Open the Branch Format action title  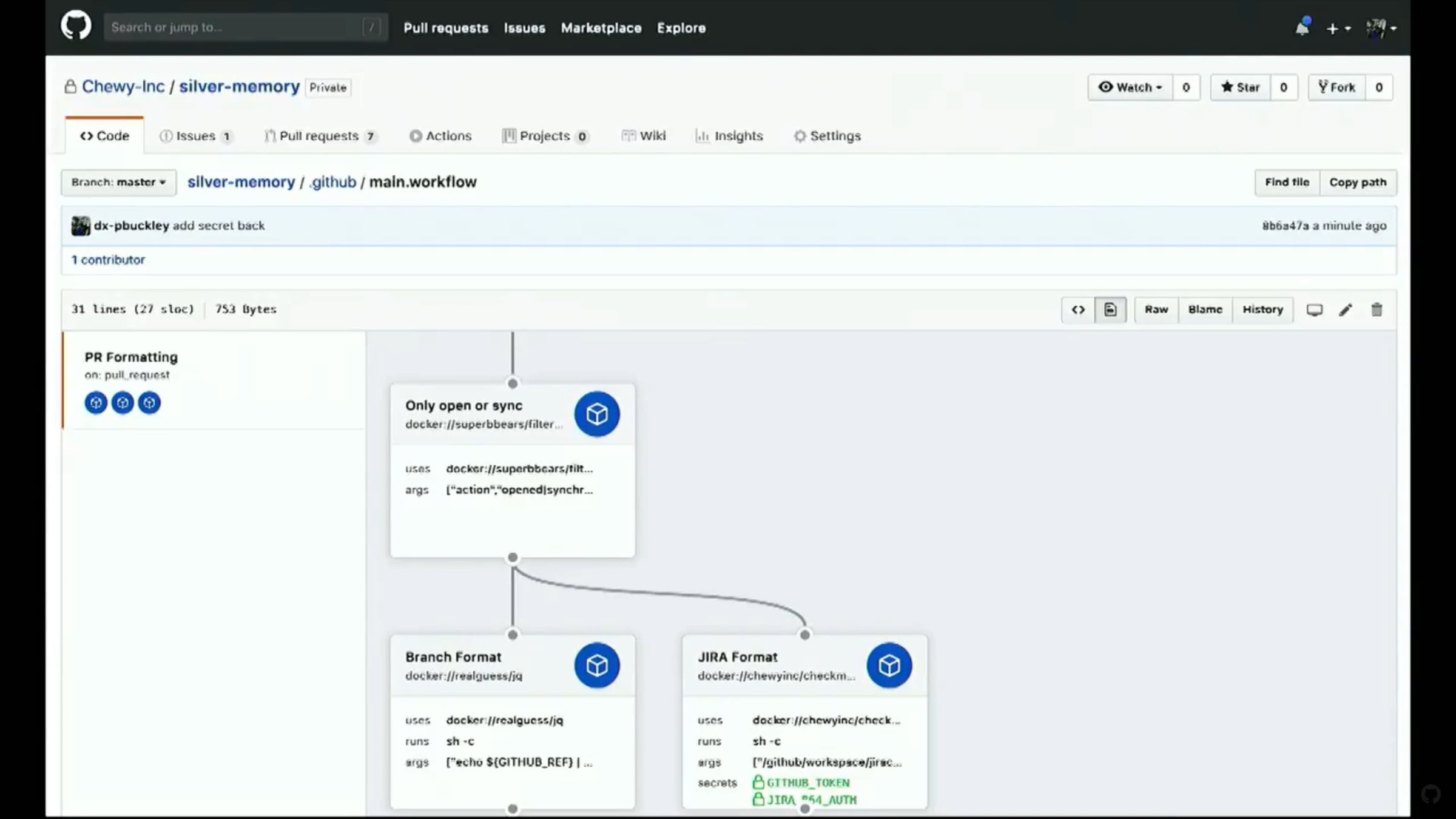(453, 657)
